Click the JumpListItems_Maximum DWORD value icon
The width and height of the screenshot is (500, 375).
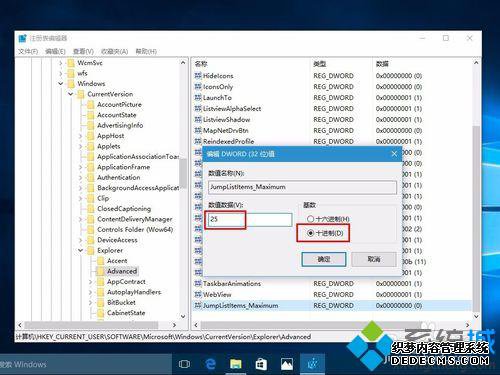coord(198,305)
